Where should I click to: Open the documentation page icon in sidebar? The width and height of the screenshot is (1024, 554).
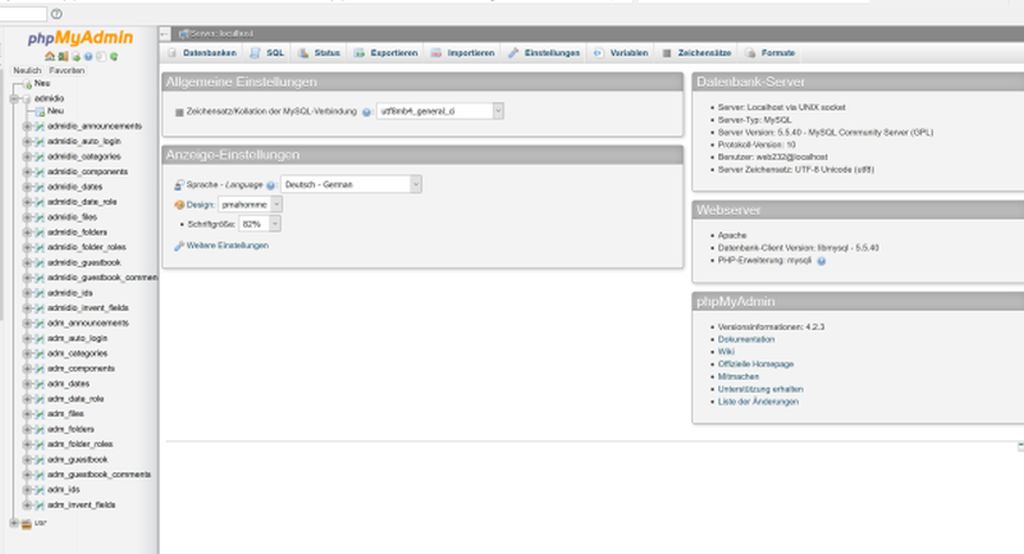click(101, 57)
